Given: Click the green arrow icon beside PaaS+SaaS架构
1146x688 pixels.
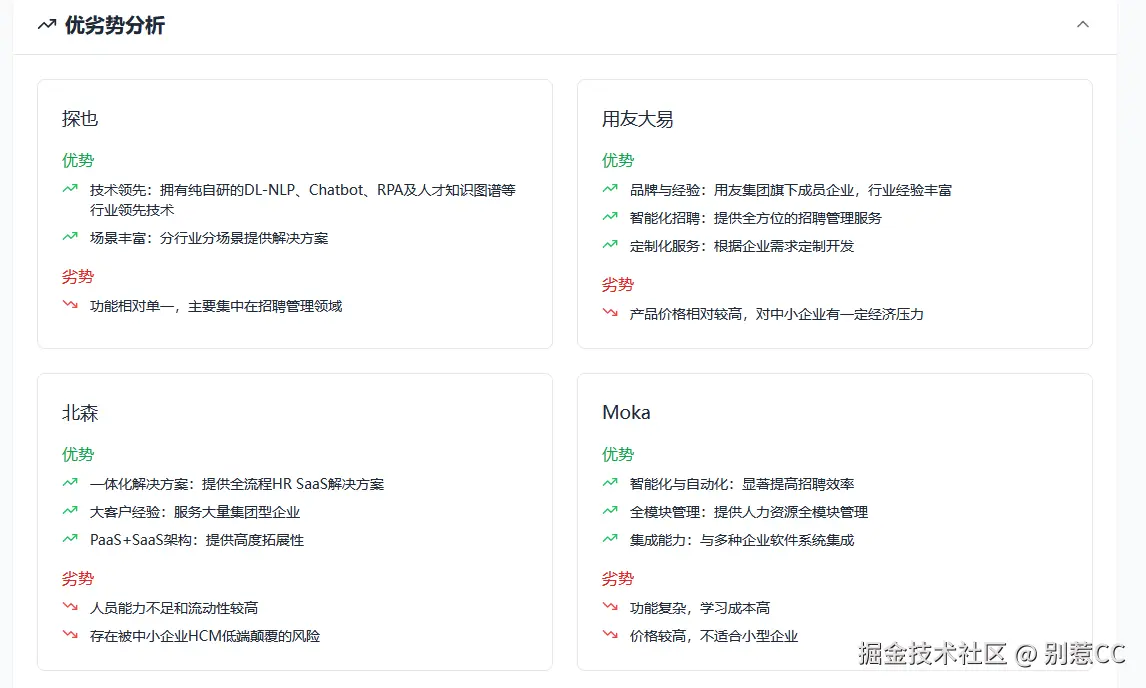Looking at the screenshot, I should click(x=70, y=539).
